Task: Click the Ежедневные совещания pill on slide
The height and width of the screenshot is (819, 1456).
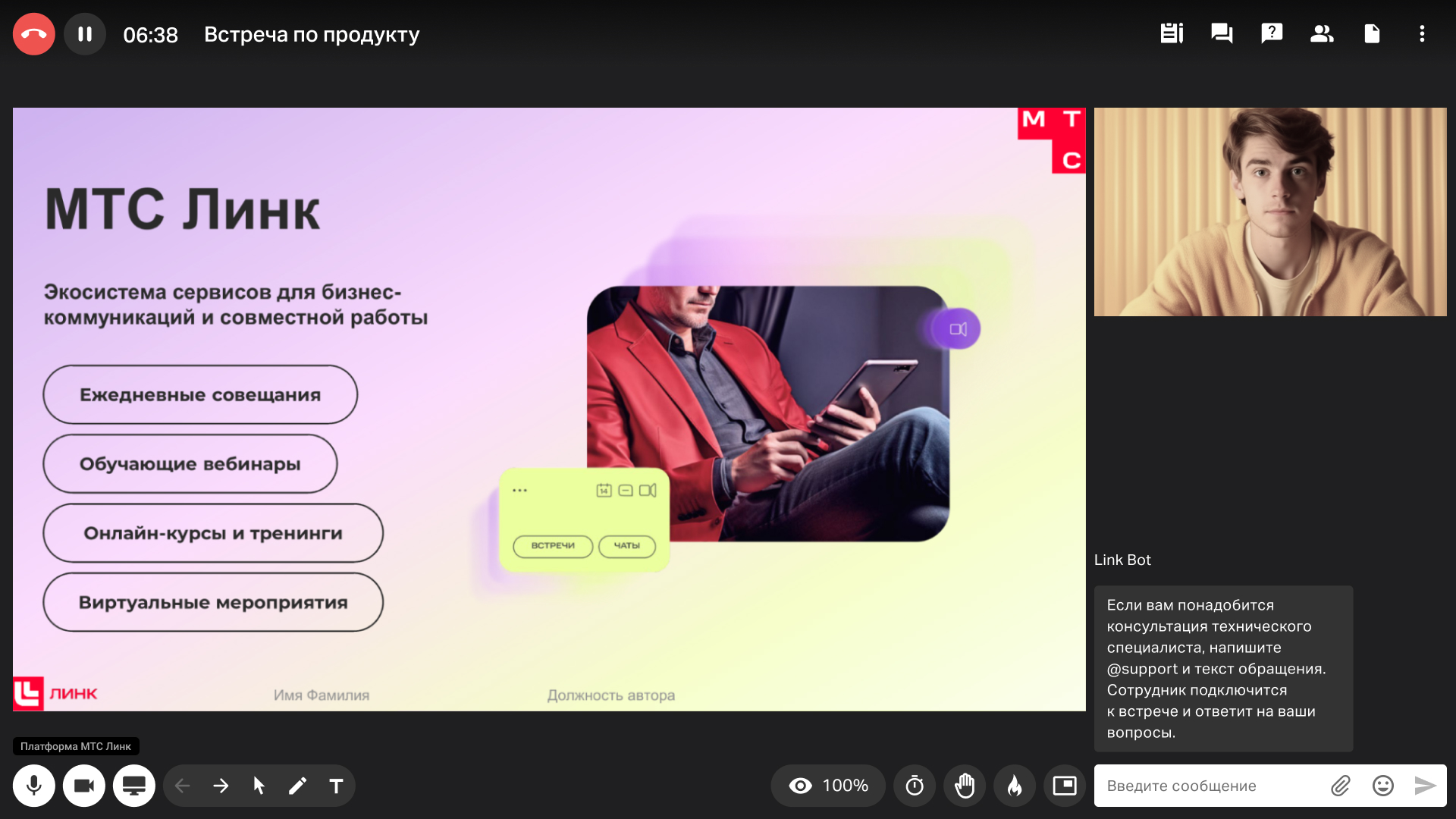Action: tap(200, 394)
